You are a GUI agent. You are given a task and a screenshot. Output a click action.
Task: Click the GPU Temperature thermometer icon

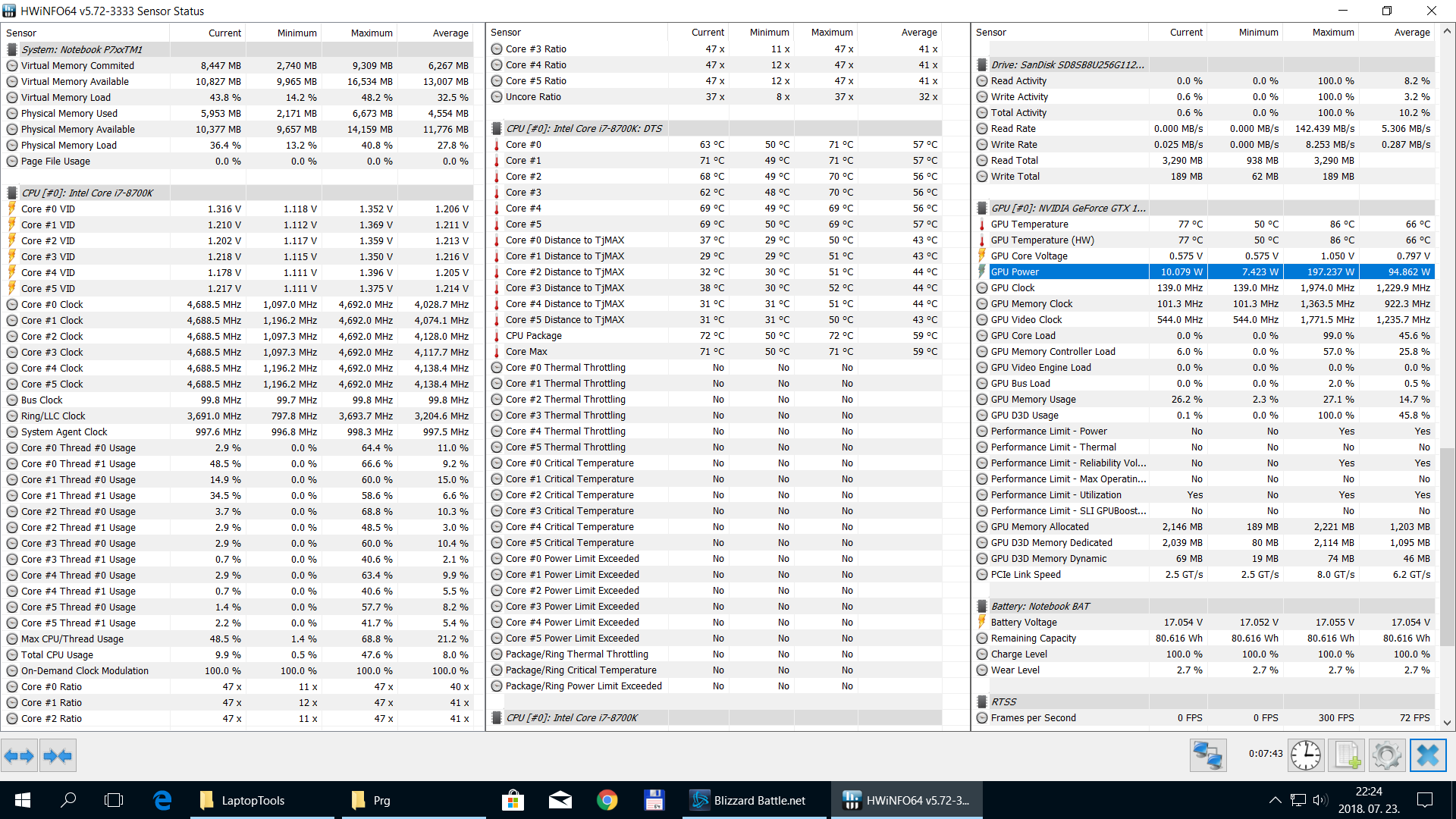(982, 224)
